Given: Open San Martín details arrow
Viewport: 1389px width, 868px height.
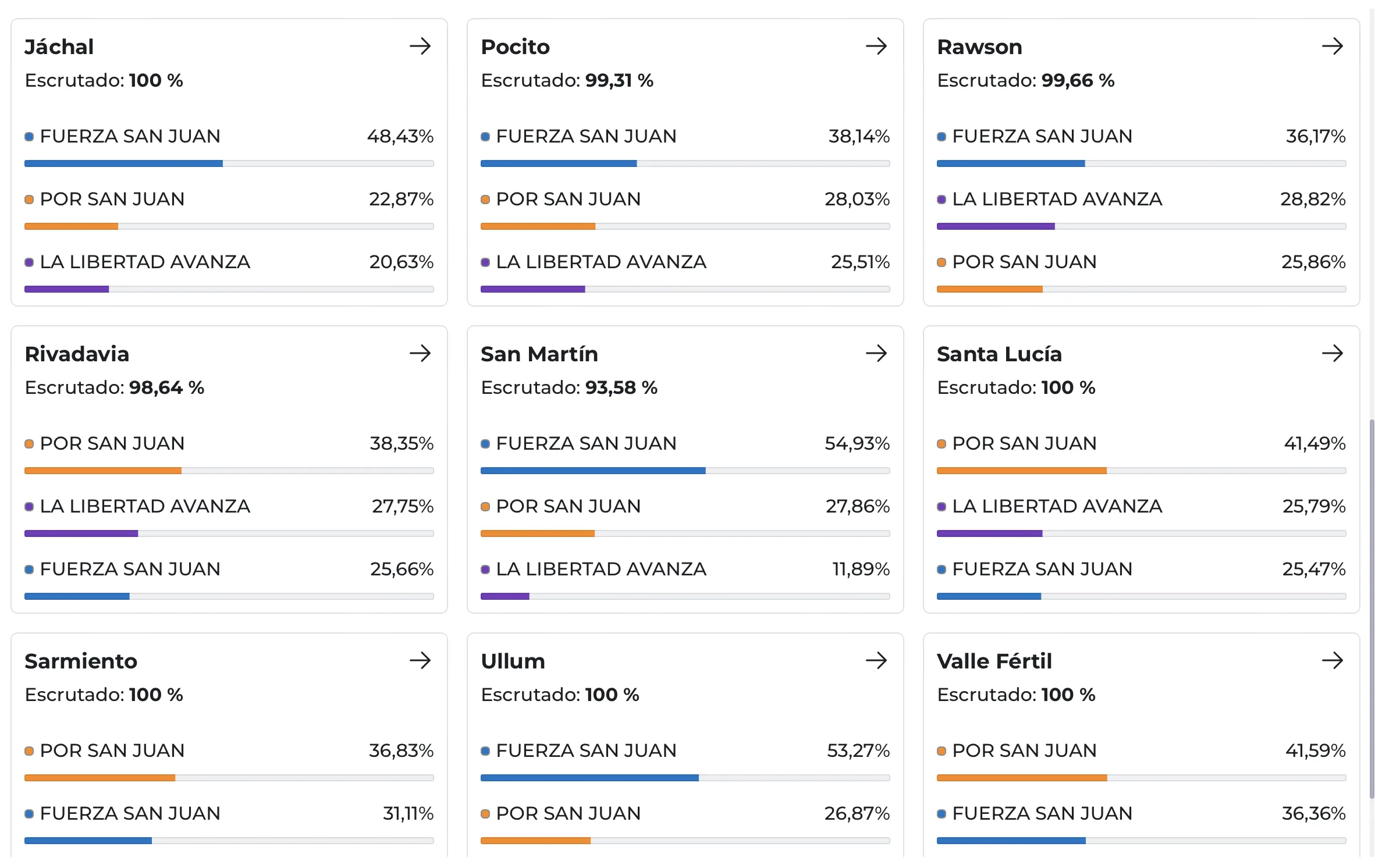Looking at the screenshot, I should click(876, 353).
